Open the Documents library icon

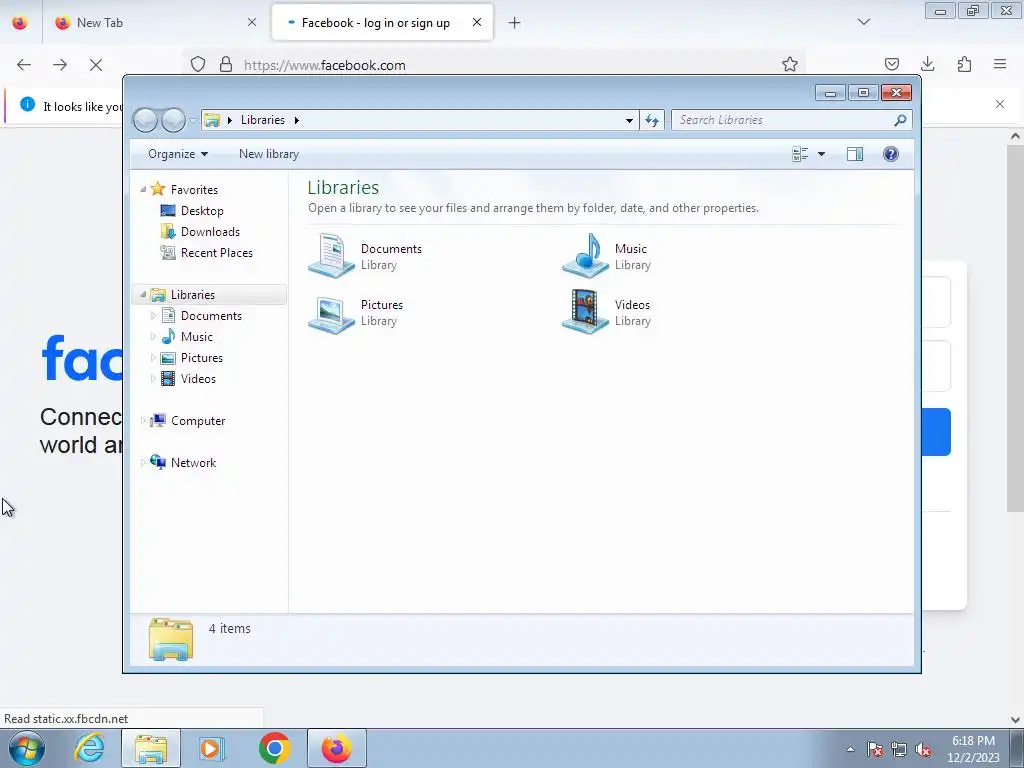click(x=331, y=256)
